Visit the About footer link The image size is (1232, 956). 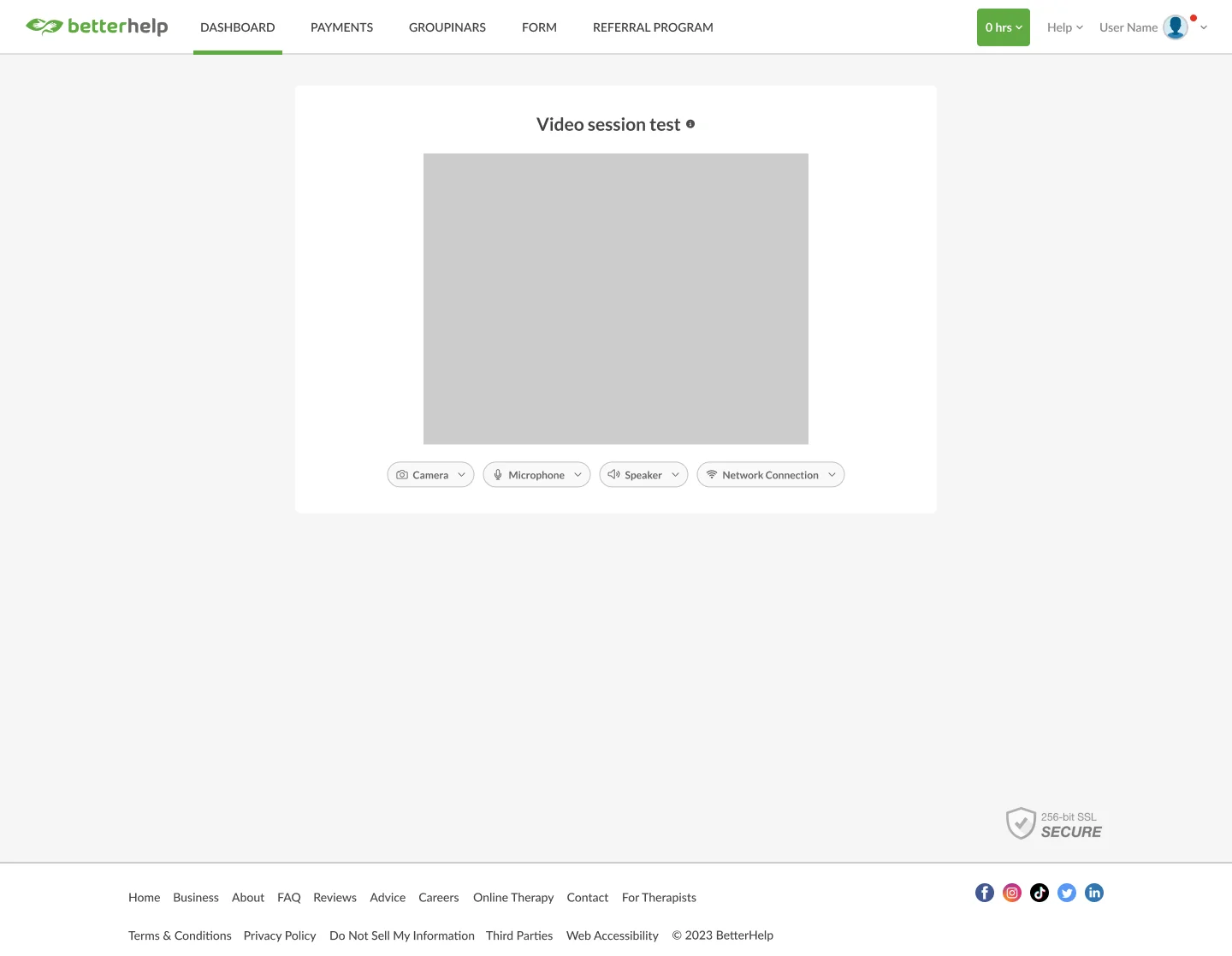248,898
